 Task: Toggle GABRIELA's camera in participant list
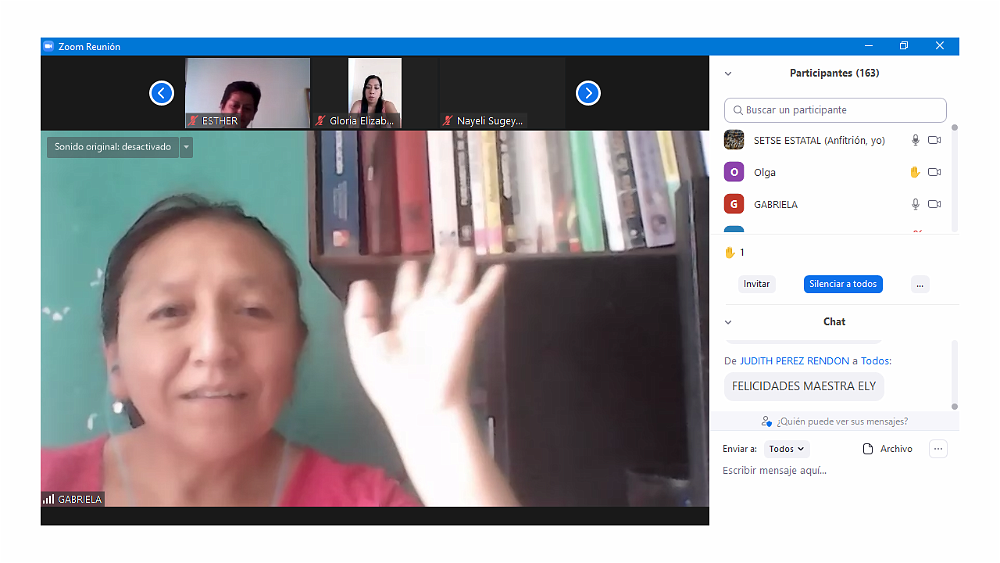pyautogui.click(x=934, y=204)
